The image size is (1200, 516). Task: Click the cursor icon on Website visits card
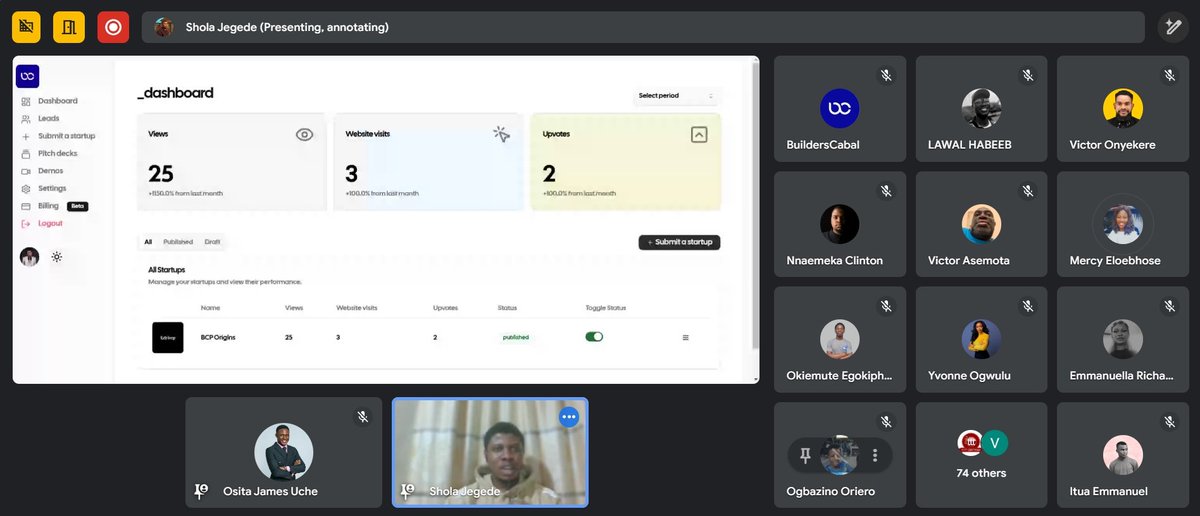tap(502, 134)
